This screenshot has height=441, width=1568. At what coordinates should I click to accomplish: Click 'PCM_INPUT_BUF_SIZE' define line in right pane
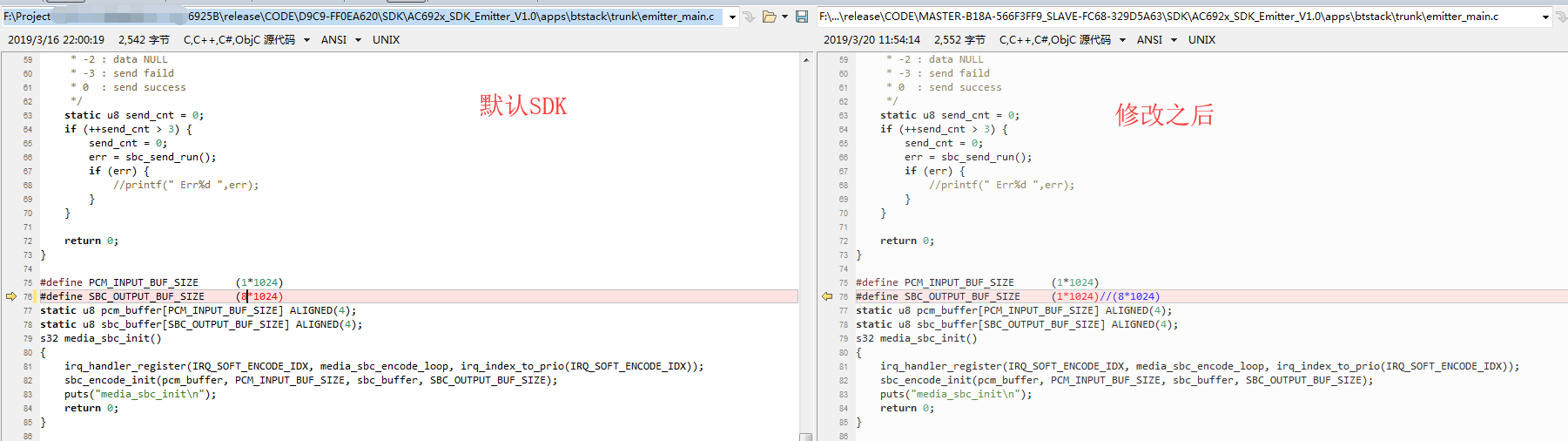[978, 282]
